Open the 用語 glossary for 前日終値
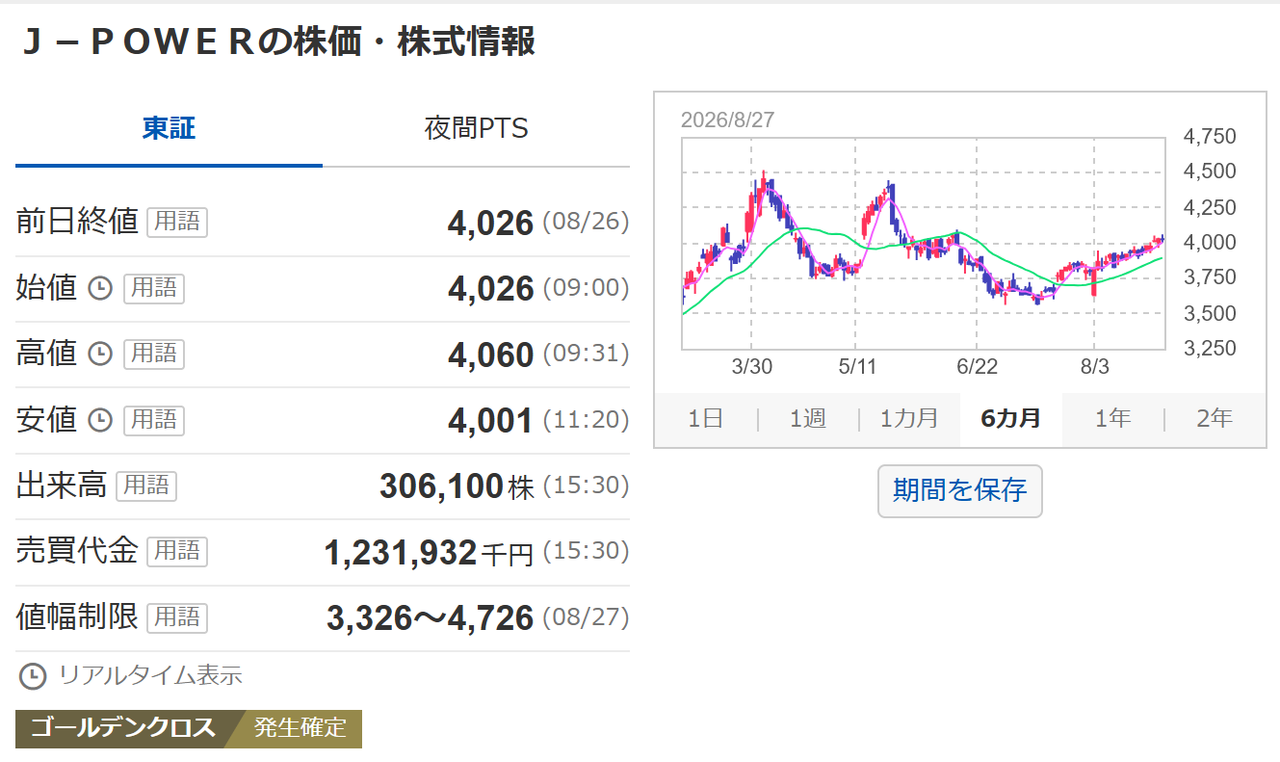 click(177, 222)
